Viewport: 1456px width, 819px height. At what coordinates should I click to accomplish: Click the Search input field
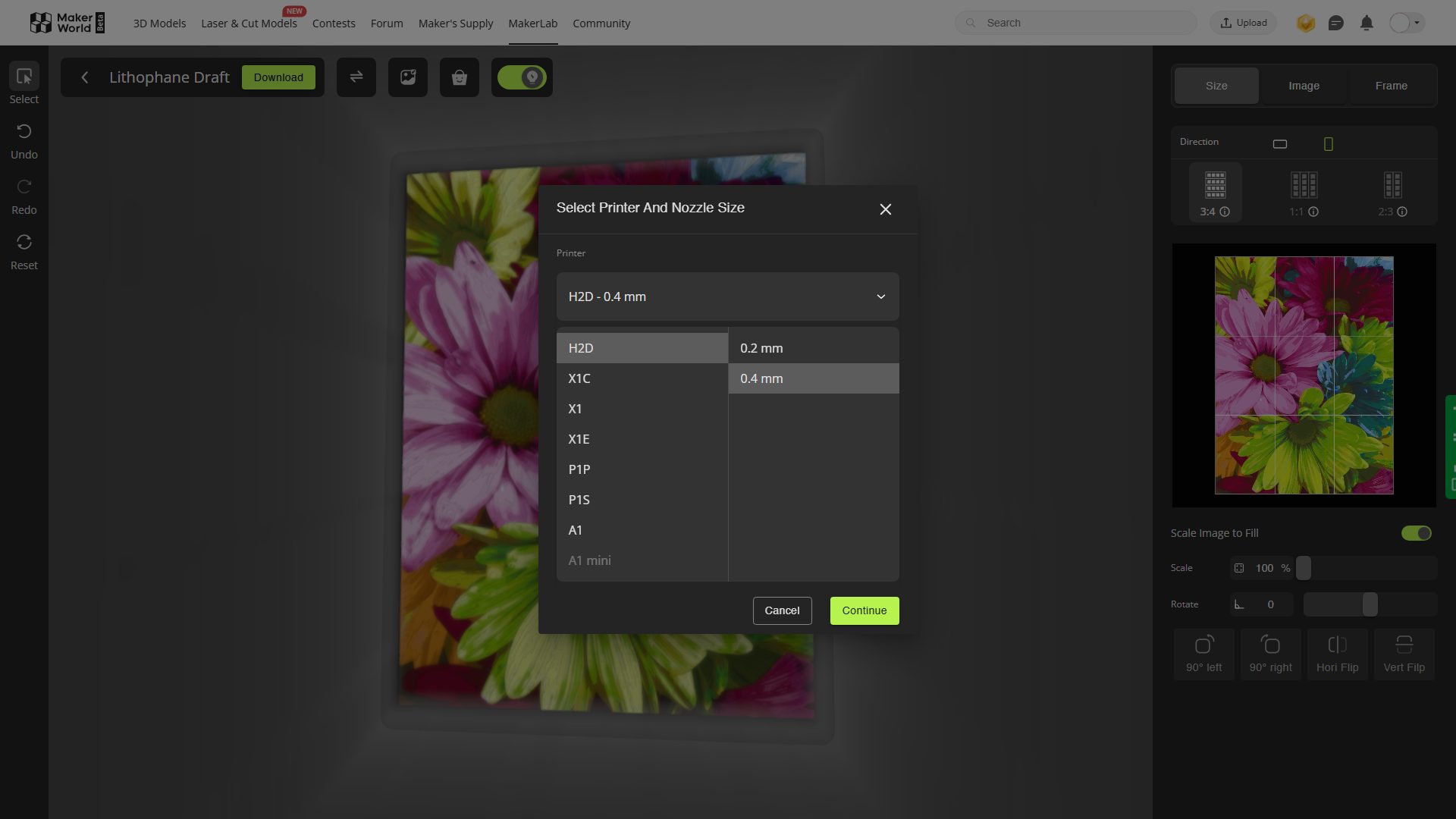pos(1076,23)
